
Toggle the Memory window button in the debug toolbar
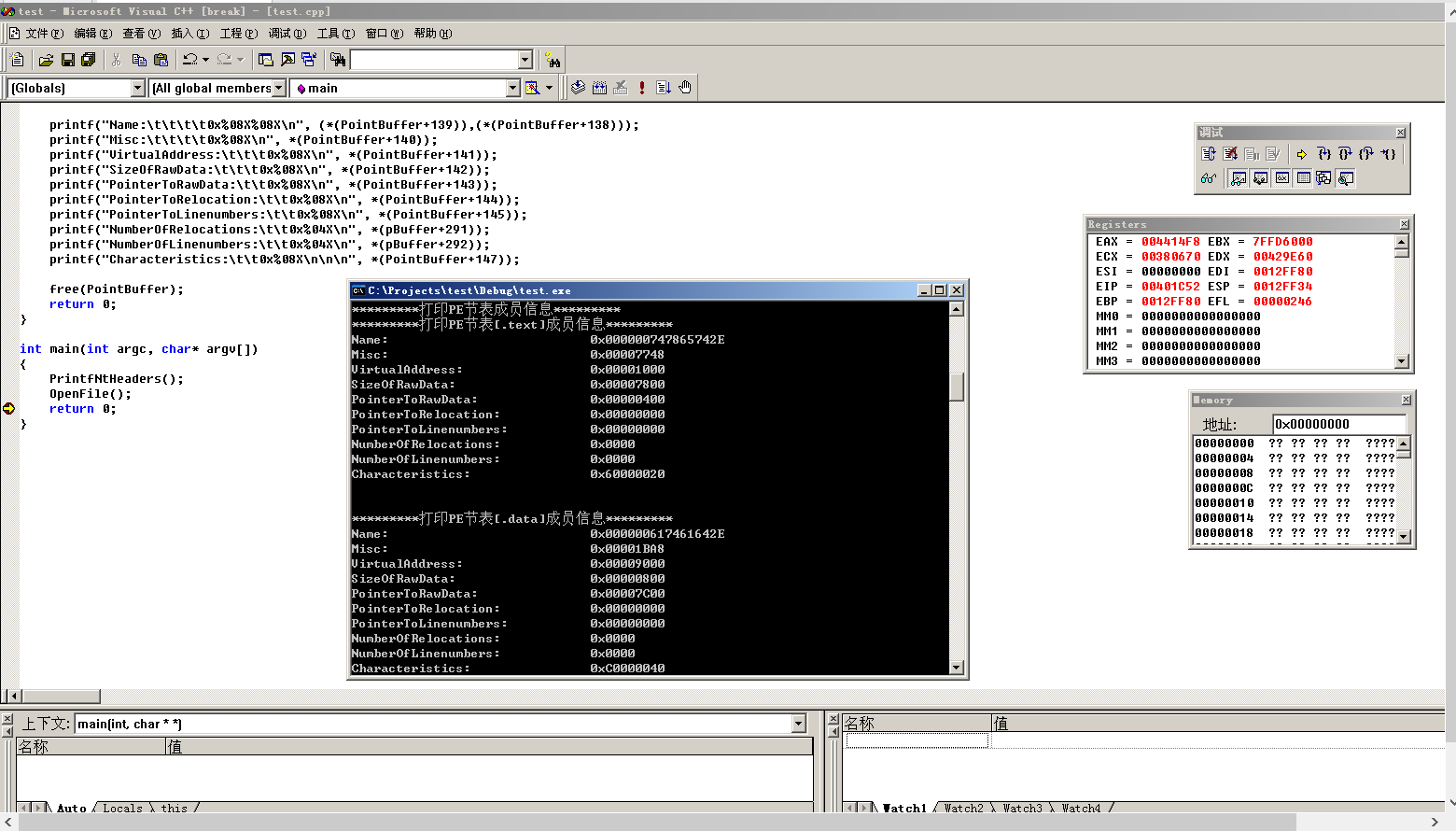pyautogui.click(x=1303, y=178)
